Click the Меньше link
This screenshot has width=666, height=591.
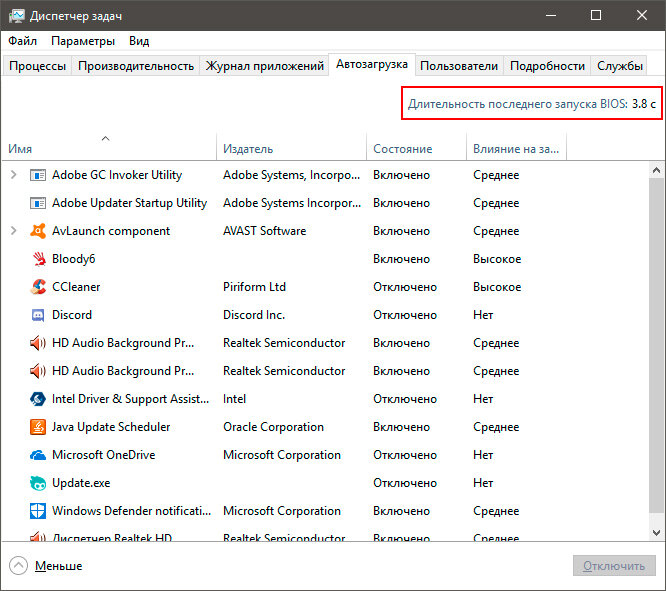58,566
